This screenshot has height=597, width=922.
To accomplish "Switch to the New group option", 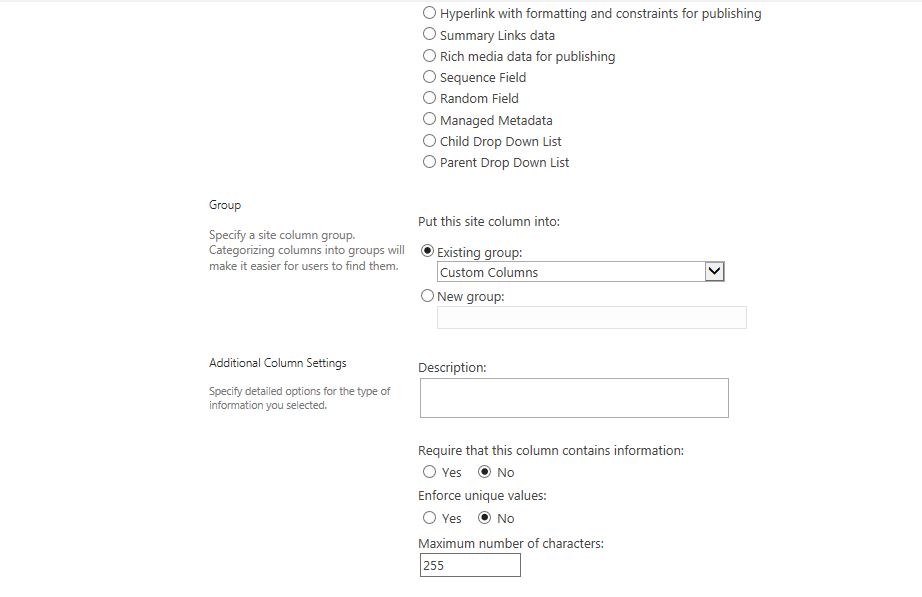I will click(x=427, y=296).
